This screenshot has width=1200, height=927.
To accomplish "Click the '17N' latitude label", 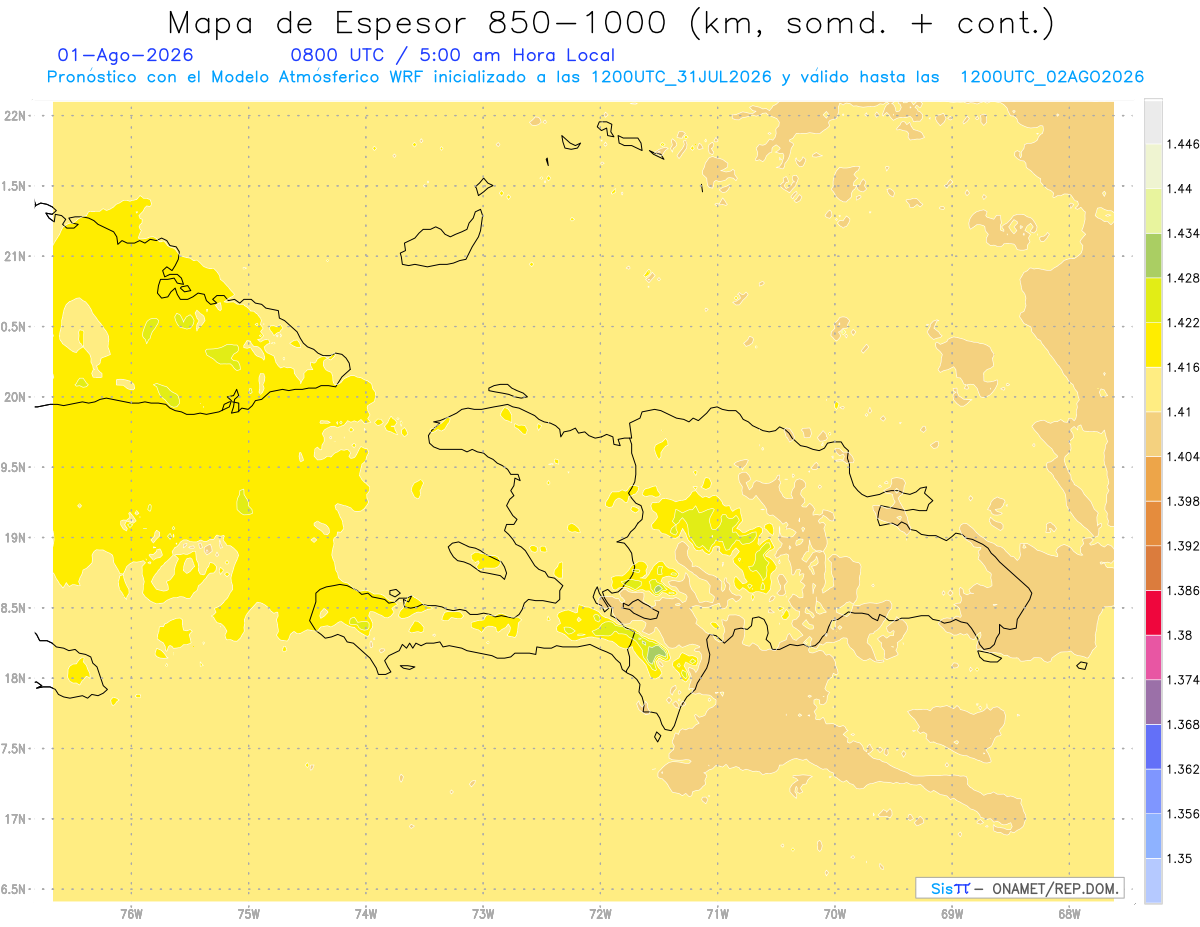I will (x=15, y=819).
